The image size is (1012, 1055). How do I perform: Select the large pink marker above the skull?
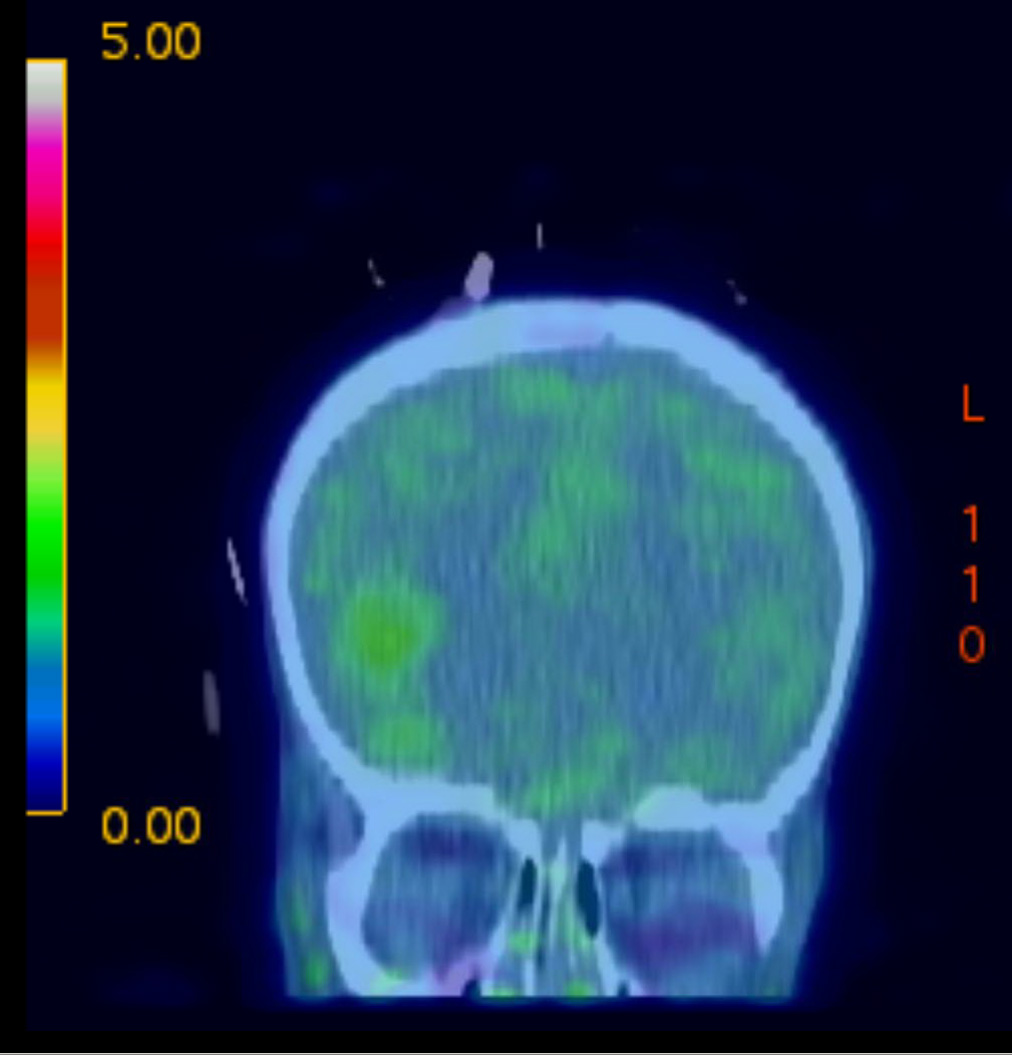coord(480,274)
